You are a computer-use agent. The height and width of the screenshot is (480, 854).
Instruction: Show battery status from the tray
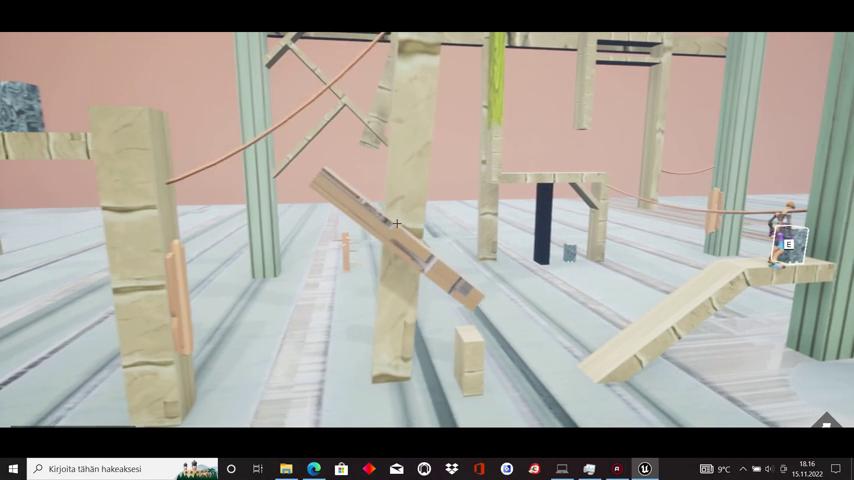756,468
